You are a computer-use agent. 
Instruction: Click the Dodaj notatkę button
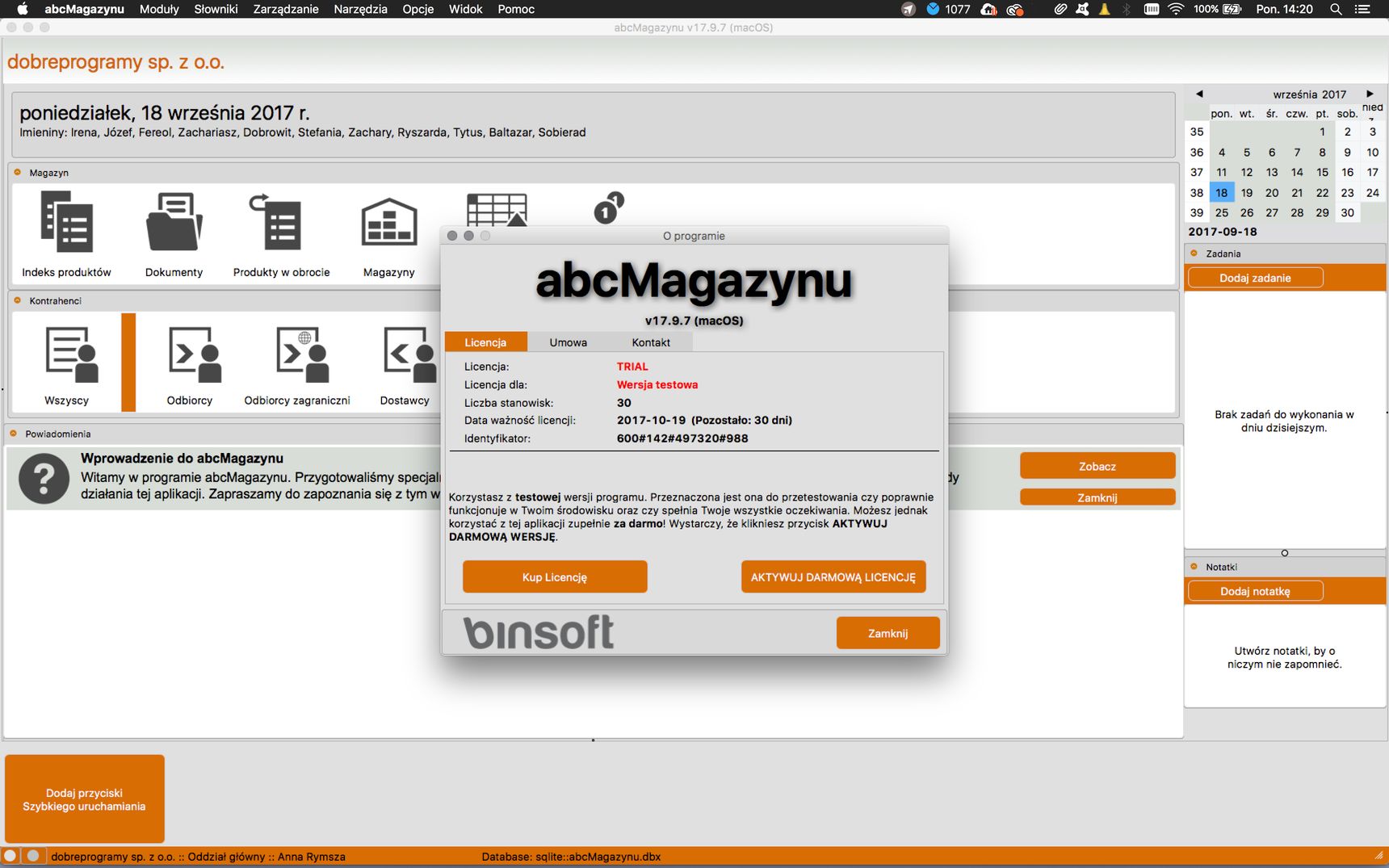[x=1255, y=591]
